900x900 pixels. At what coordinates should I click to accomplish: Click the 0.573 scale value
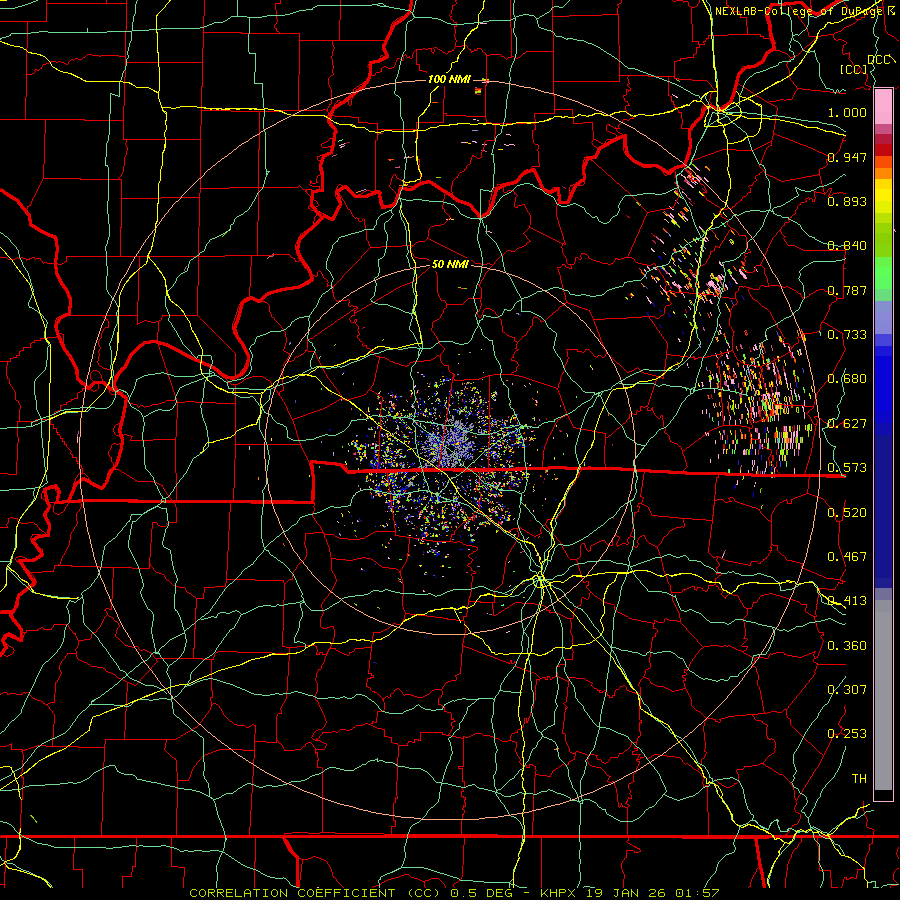click(847, 468)
